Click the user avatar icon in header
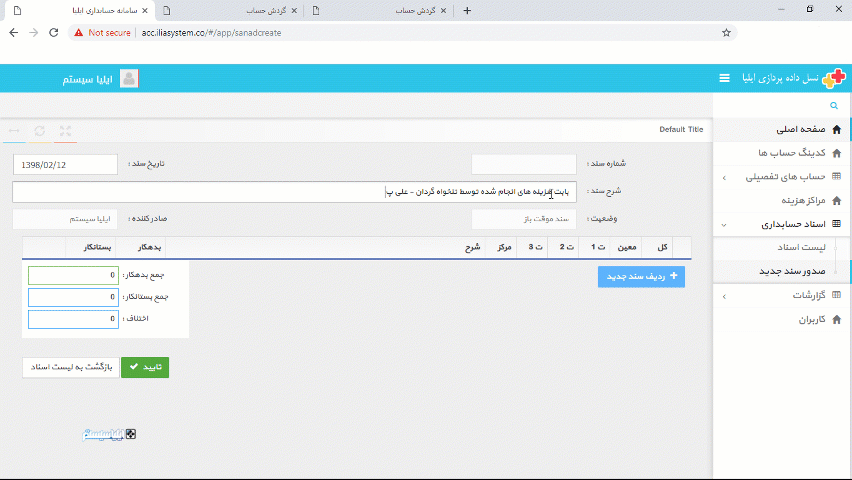852x480 pixels. coord(129,78)
